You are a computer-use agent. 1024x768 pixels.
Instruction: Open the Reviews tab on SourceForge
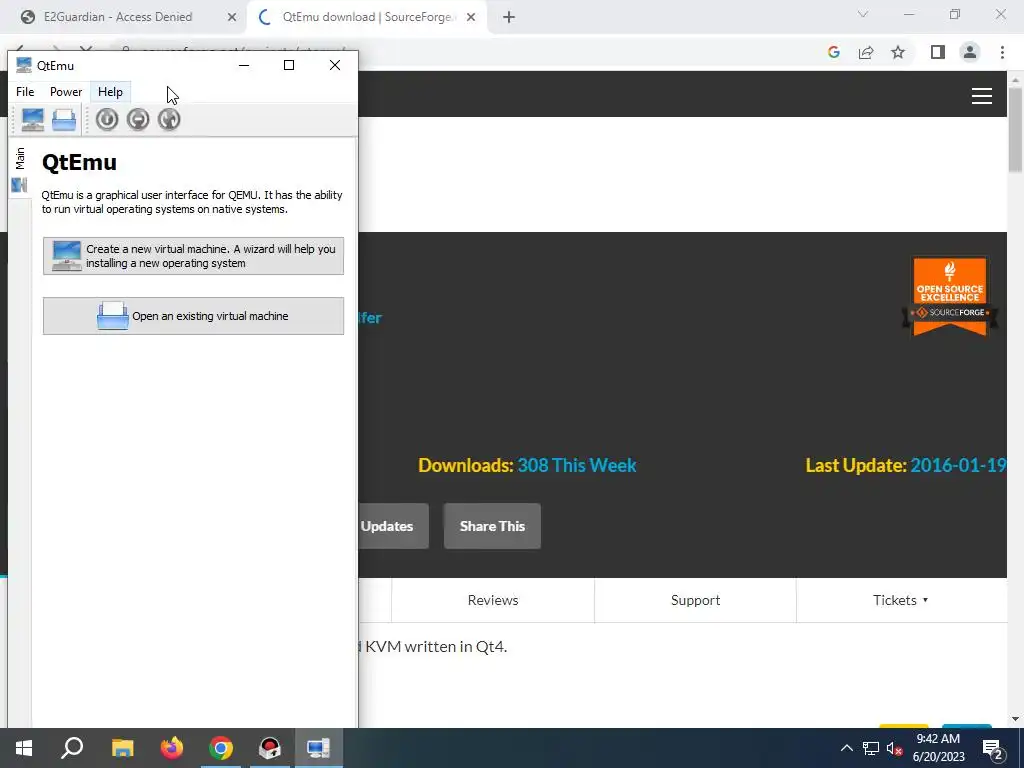click(493, 600)
